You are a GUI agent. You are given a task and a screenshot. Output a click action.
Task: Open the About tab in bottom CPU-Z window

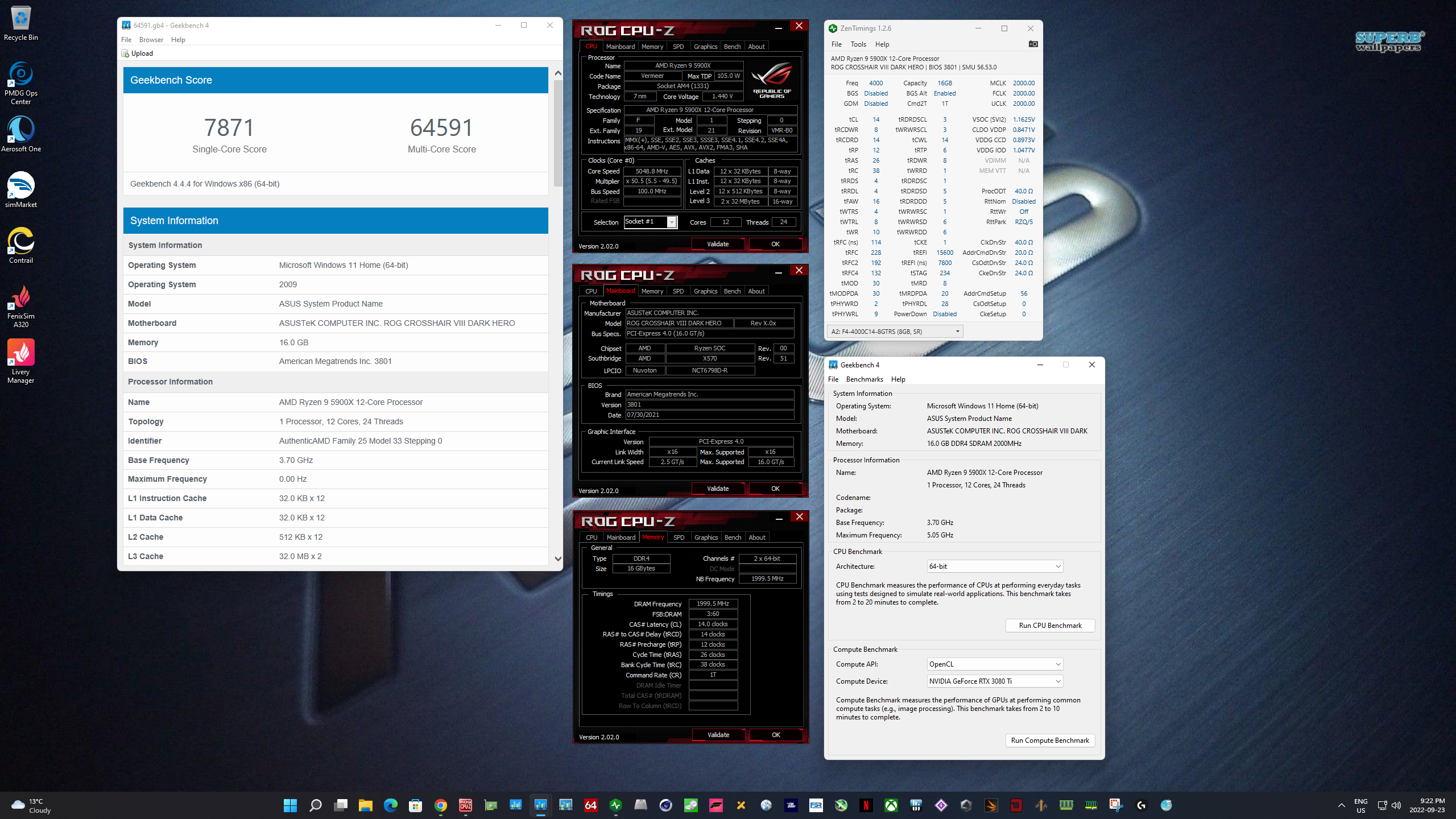click(757, 537)
